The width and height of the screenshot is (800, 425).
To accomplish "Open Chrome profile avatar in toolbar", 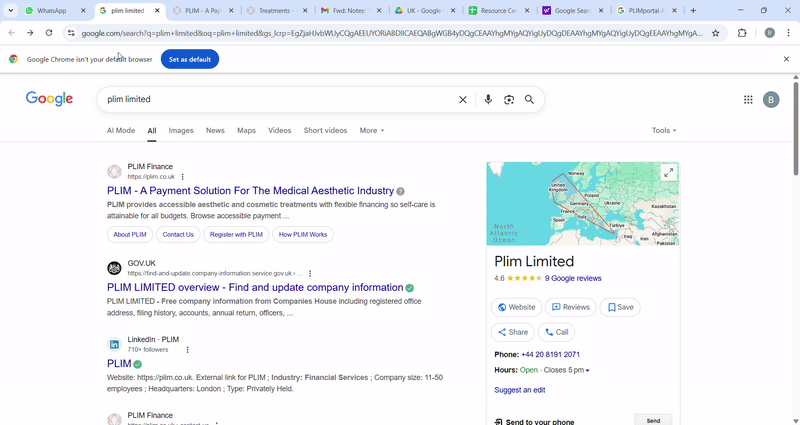I will (x=769, y=33).
